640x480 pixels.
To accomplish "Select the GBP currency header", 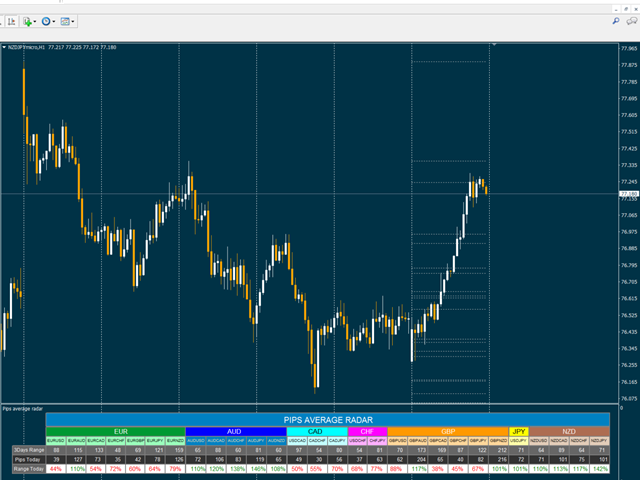I will [448, 431].
